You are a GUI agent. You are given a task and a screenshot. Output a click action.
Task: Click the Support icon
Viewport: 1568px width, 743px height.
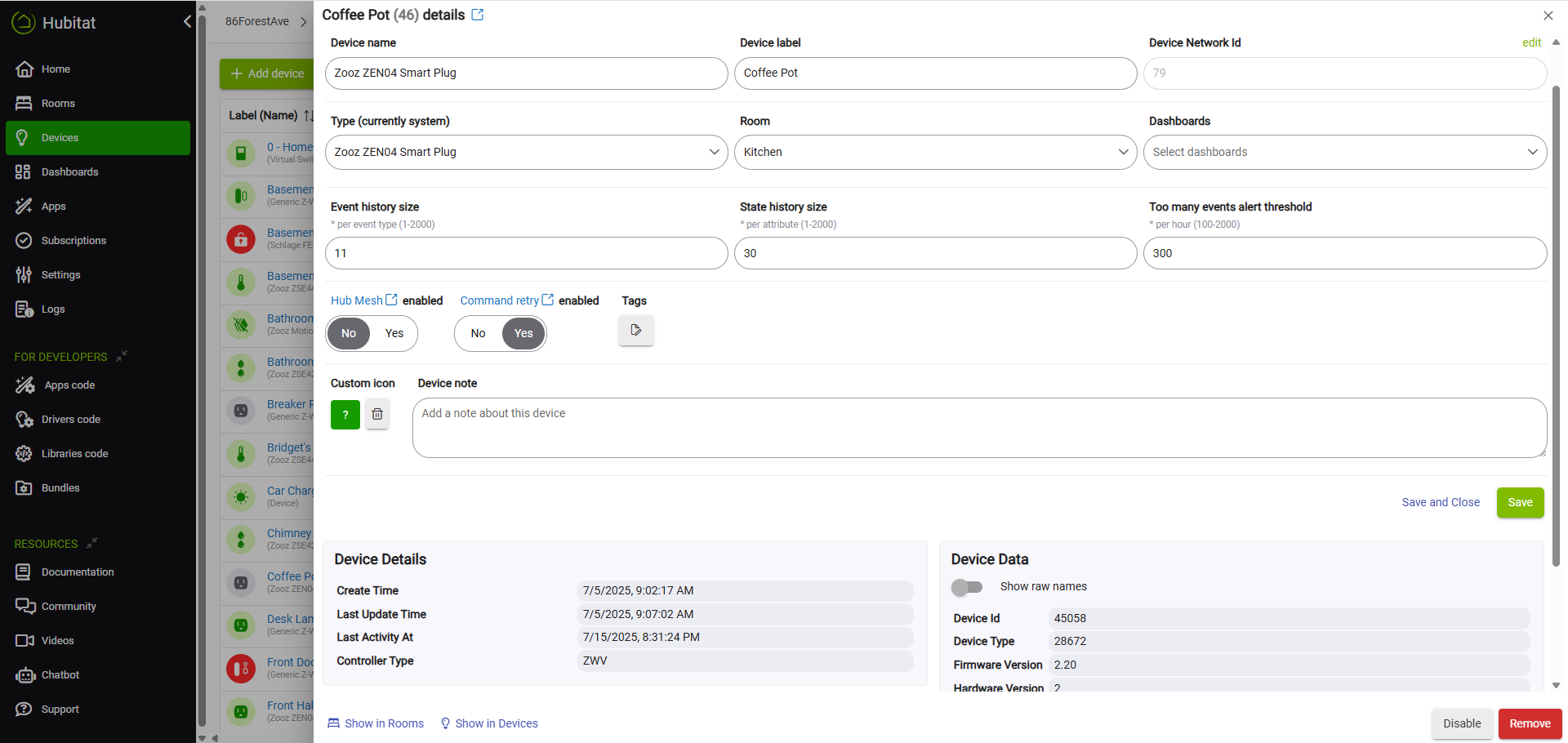(24, 710)
